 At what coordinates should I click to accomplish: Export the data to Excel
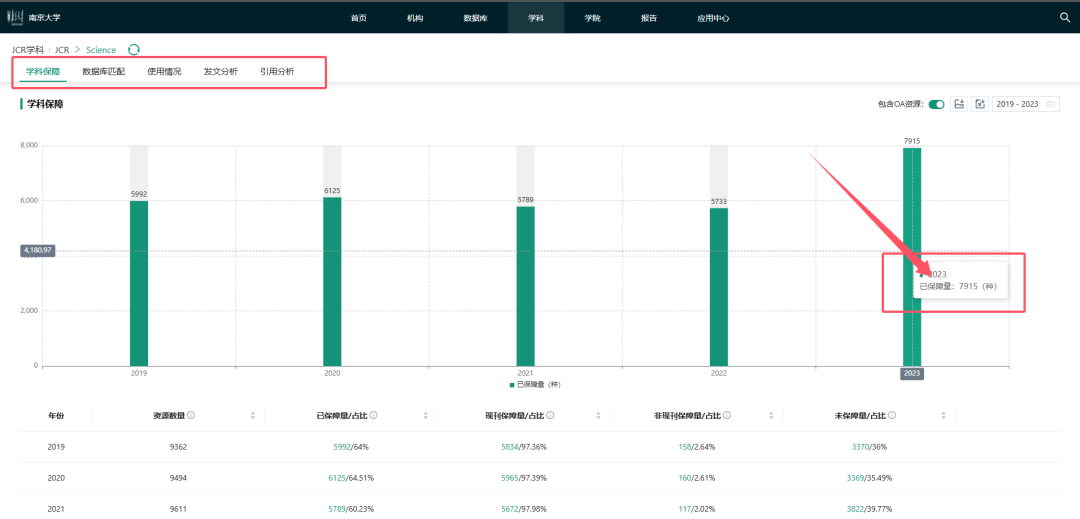[x=980, y=104]
